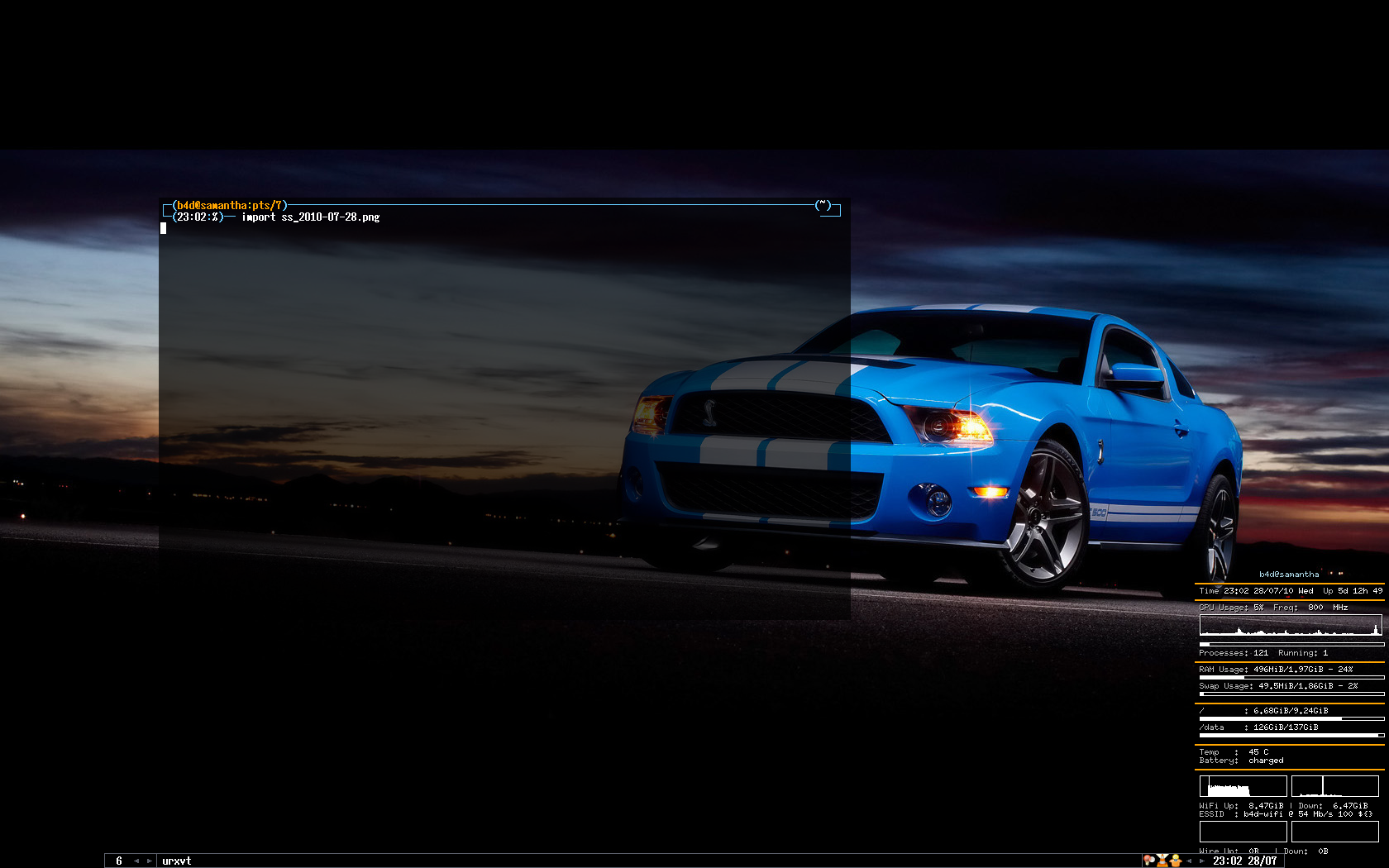Click workspace number 6 in the panel
Image resolution: width=1389 pixels, height=868 pixels.
tap(119, 861)
